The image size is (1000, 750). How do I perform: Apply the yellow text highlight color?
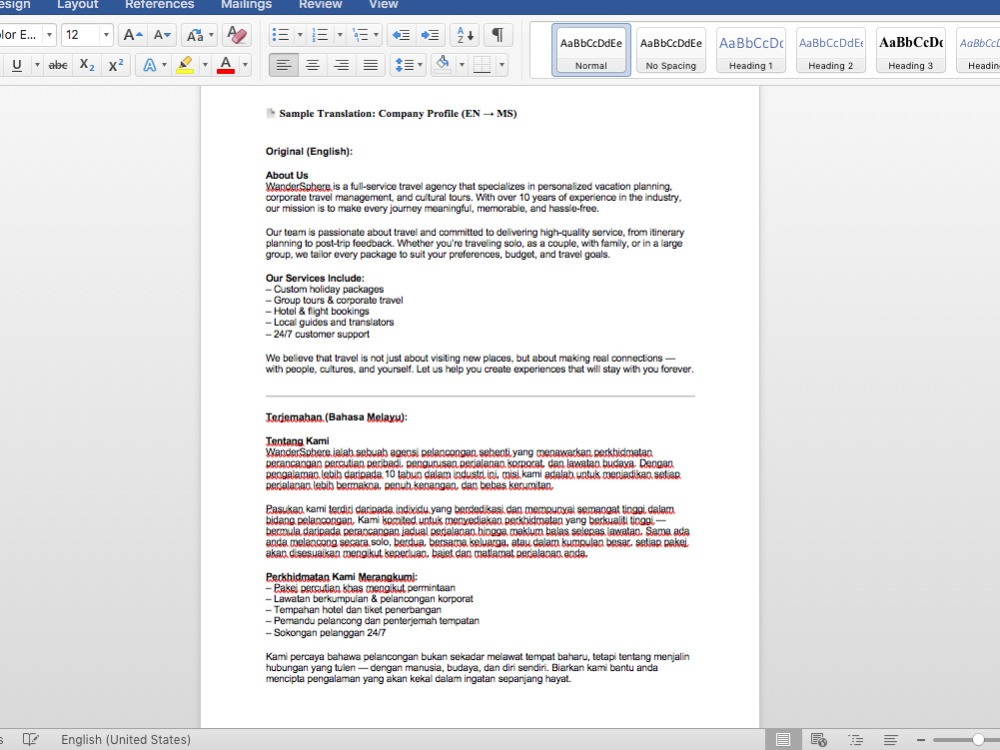(185, 65)
